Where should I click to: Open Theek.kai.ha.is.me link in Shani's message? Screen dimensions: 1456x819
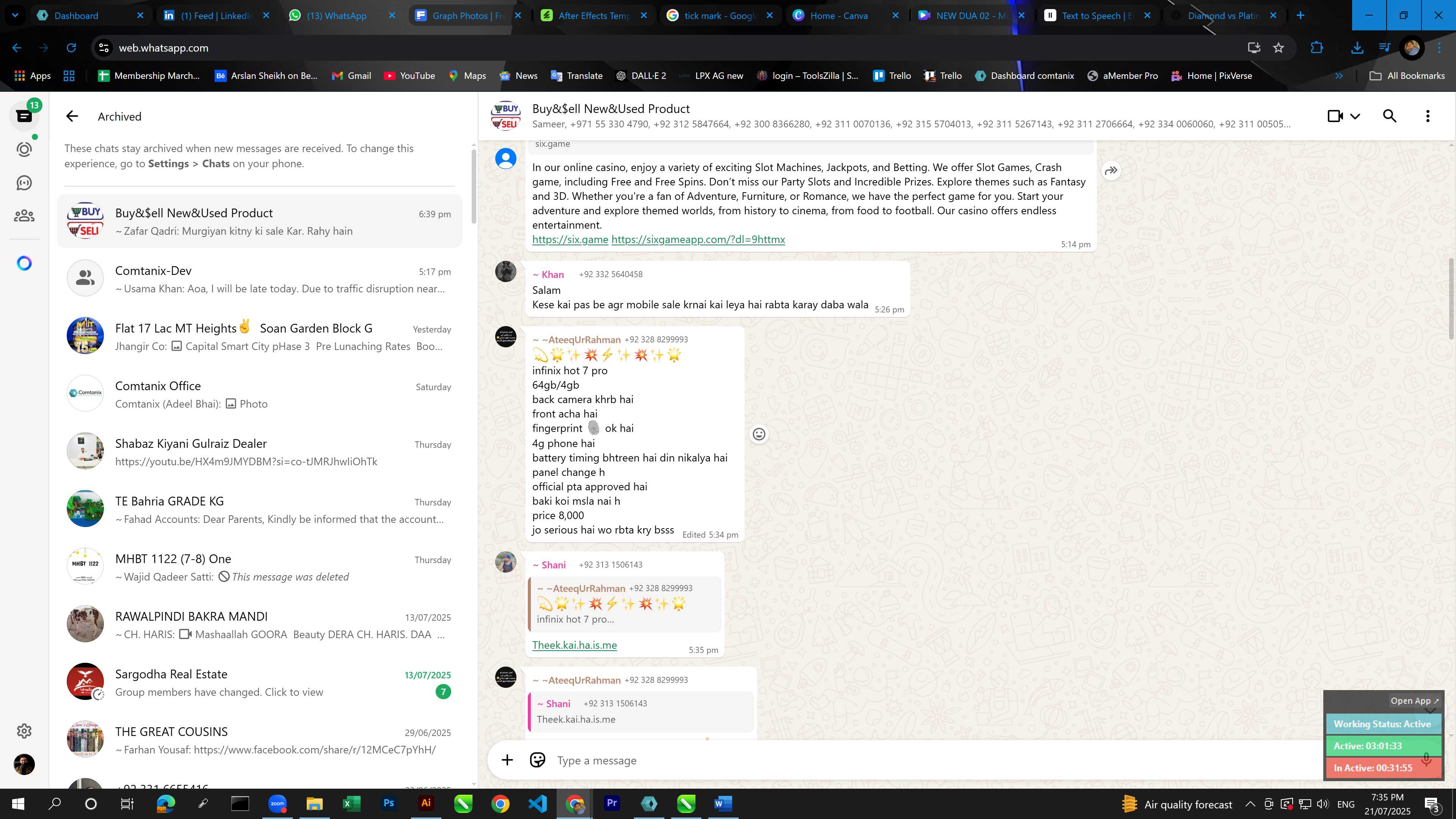tap(574, 645)
